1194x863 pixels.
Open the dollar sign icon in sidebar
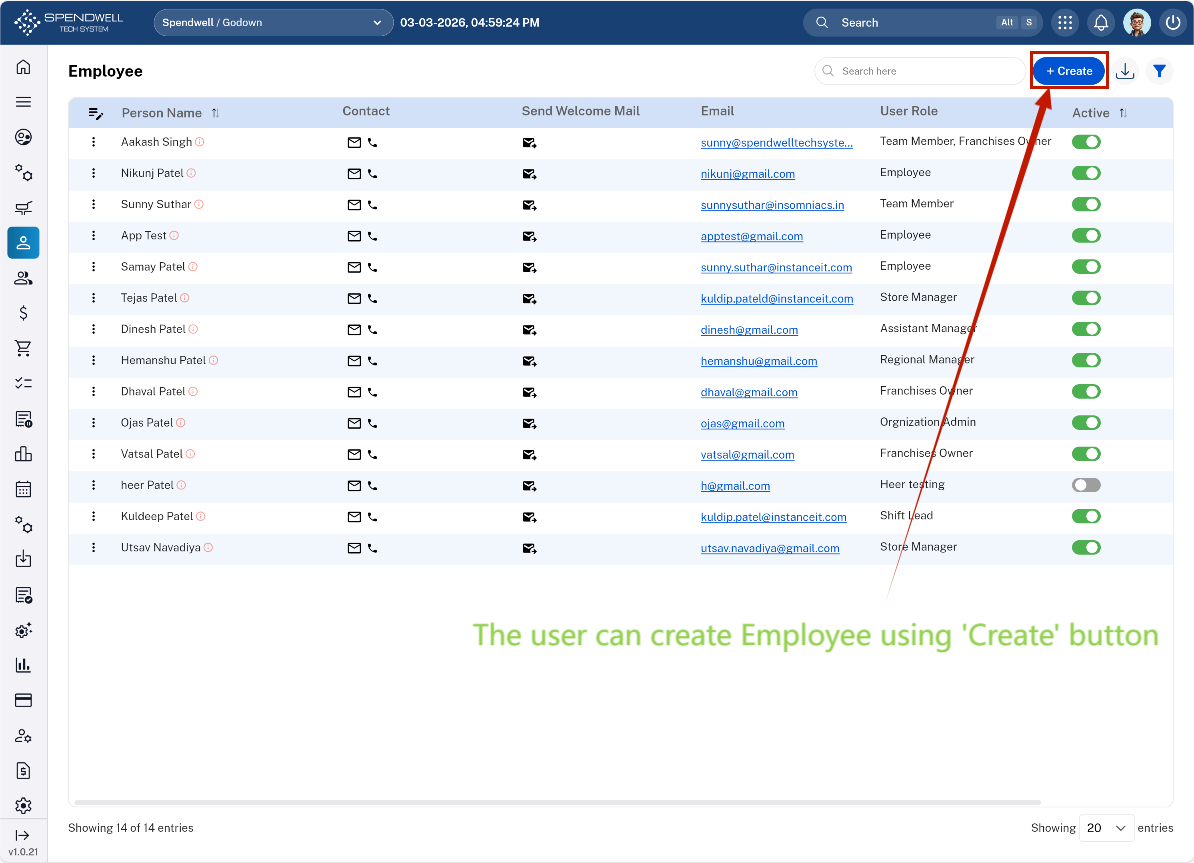(x=24, y=313)
